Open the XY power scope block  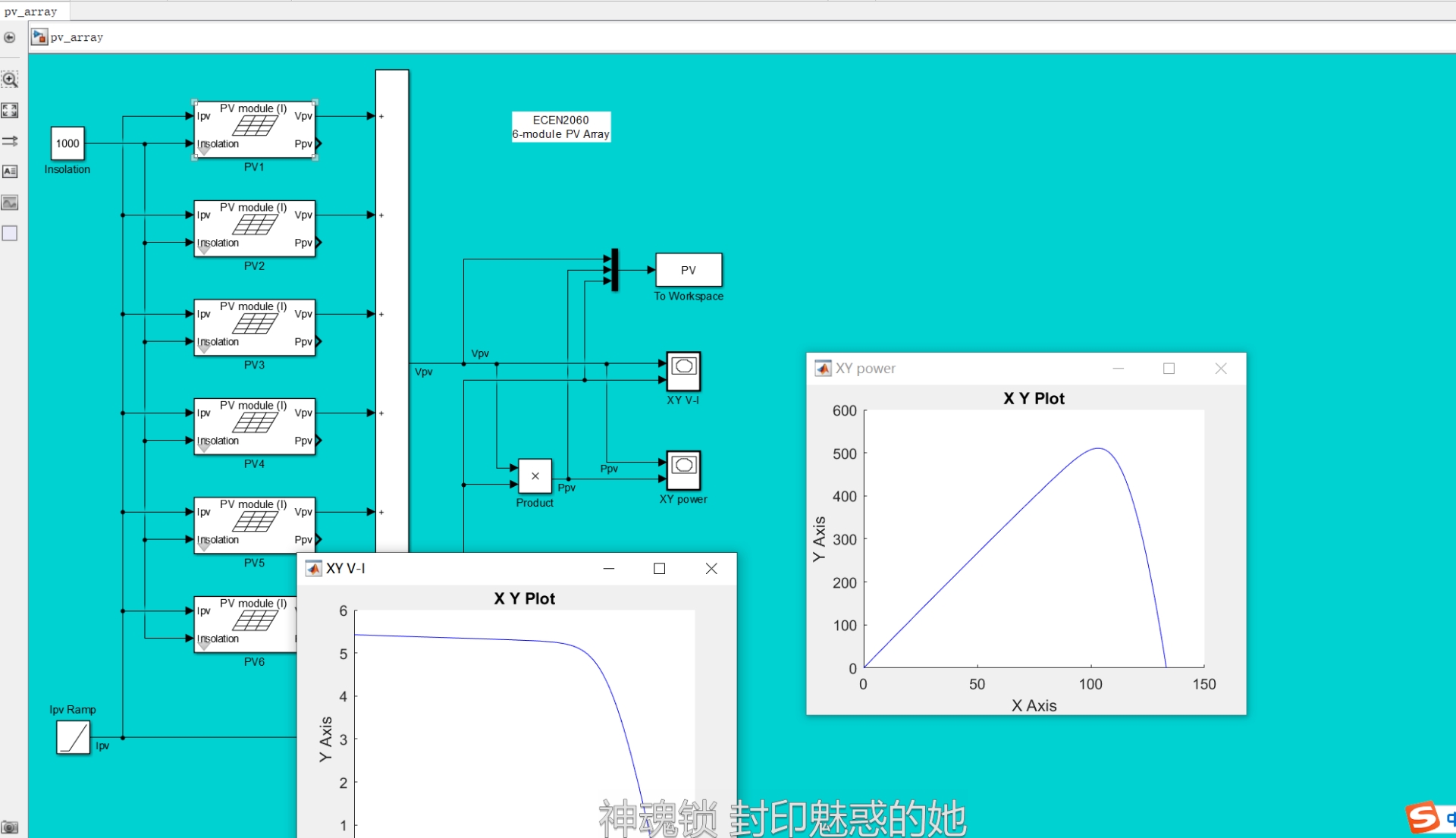(683, 470)
